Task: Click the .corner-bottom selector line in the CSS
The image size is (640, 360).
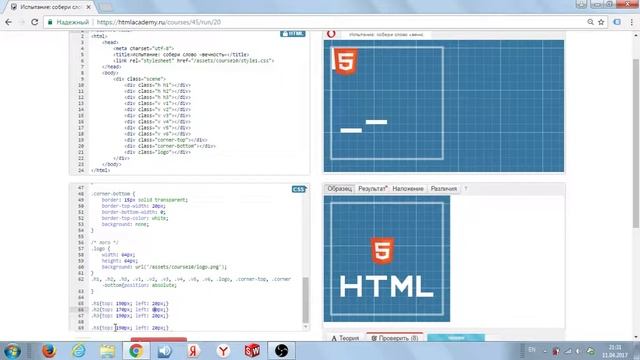Action: point(113,194)
